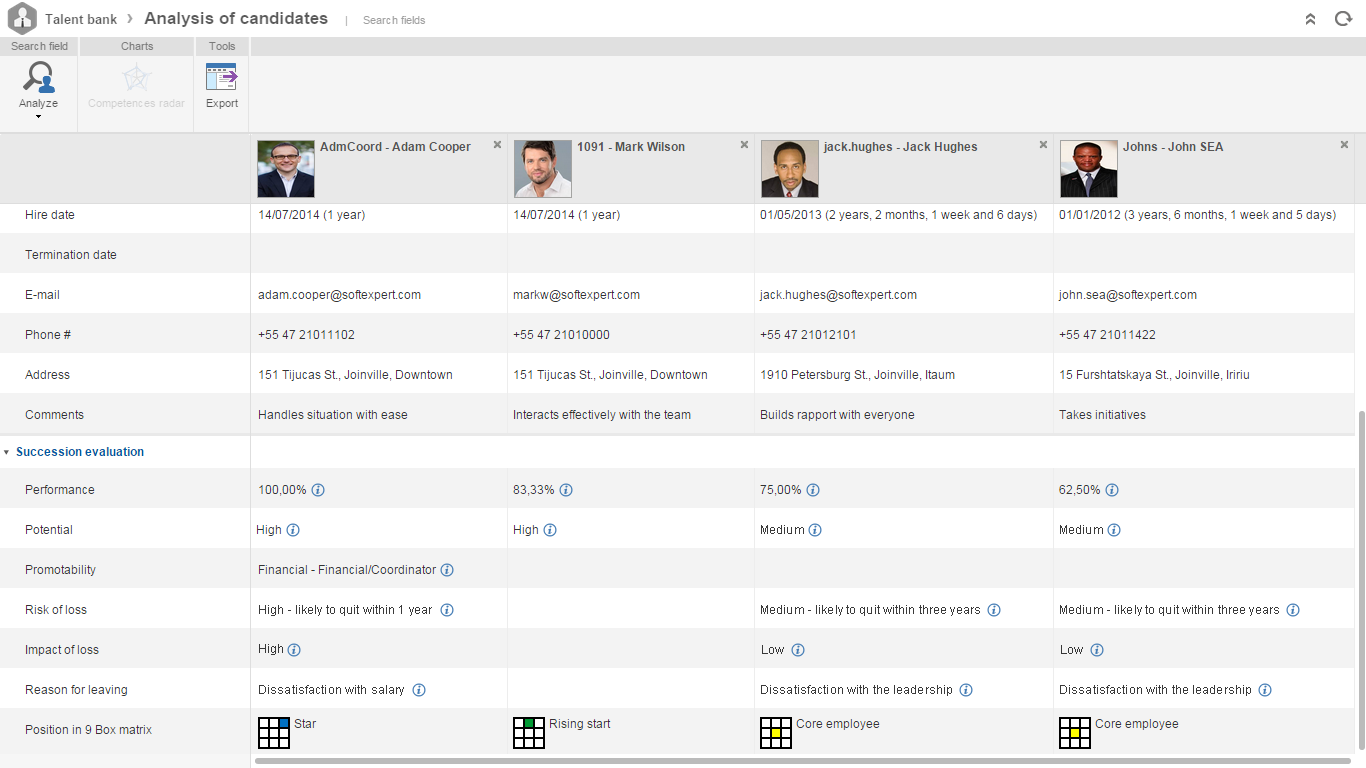Refresh the page with the reload icon
Screen dimensions: 1366x768
(x=1343, y=18)
